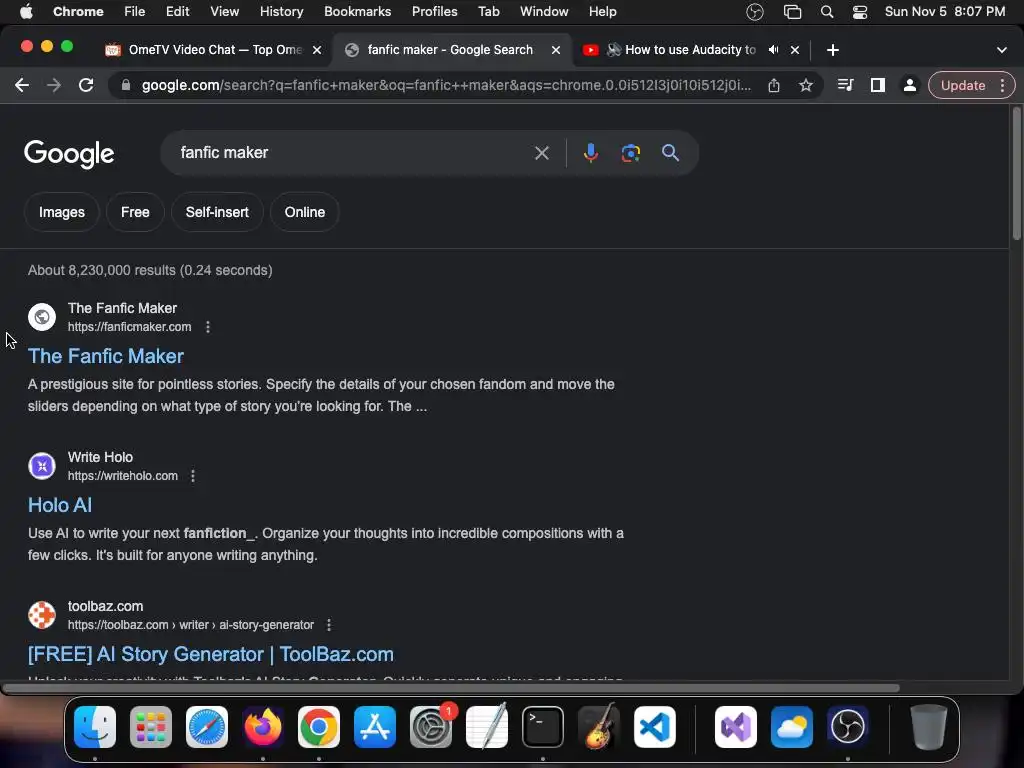The height and width of the screenshot is (768, 1024).
Task: Launch Firefox from the Dock
Action: [x=263, y=727]
